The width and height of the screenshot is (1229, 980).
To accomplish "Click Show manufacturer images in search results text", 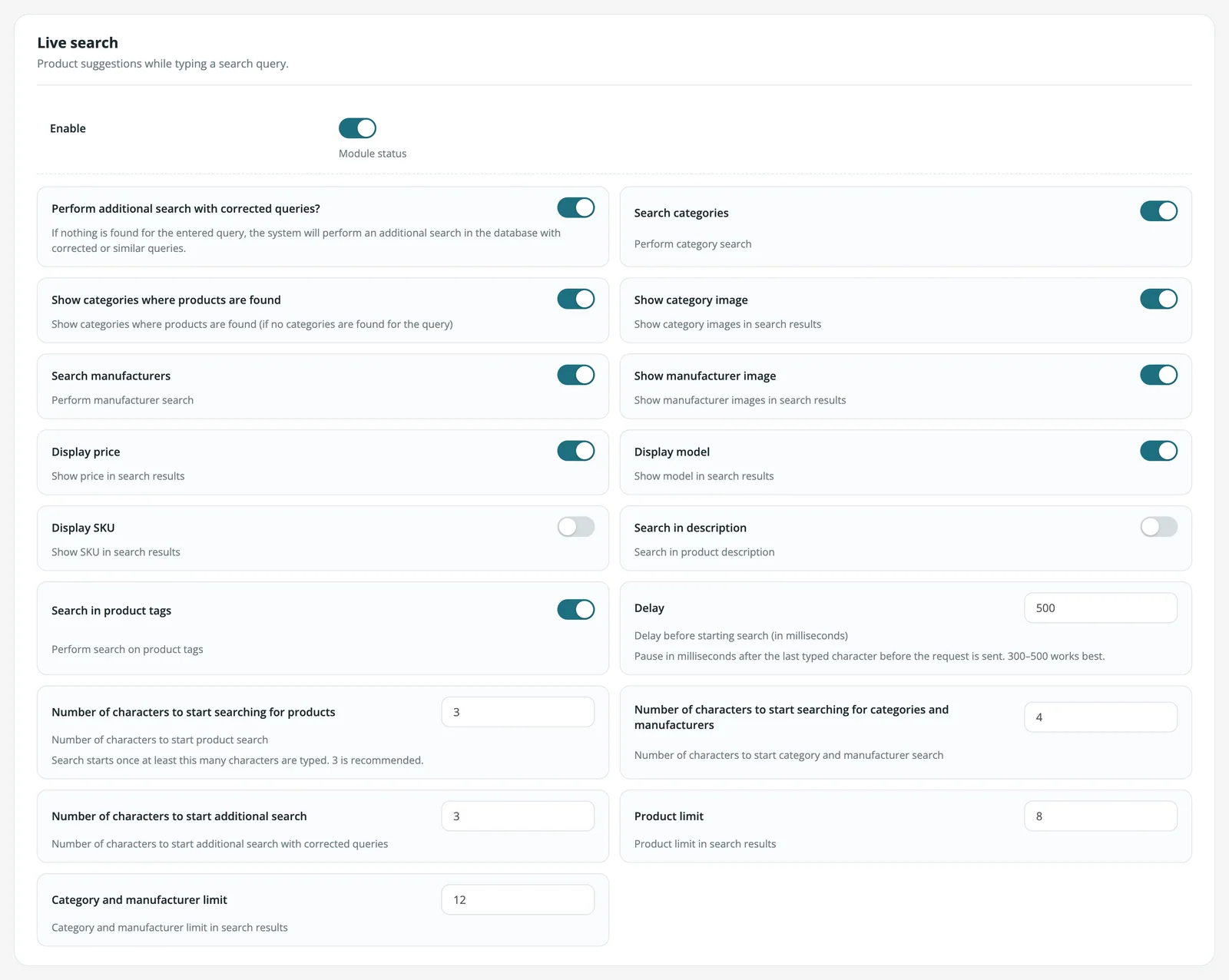I will (x=740, y=400).
